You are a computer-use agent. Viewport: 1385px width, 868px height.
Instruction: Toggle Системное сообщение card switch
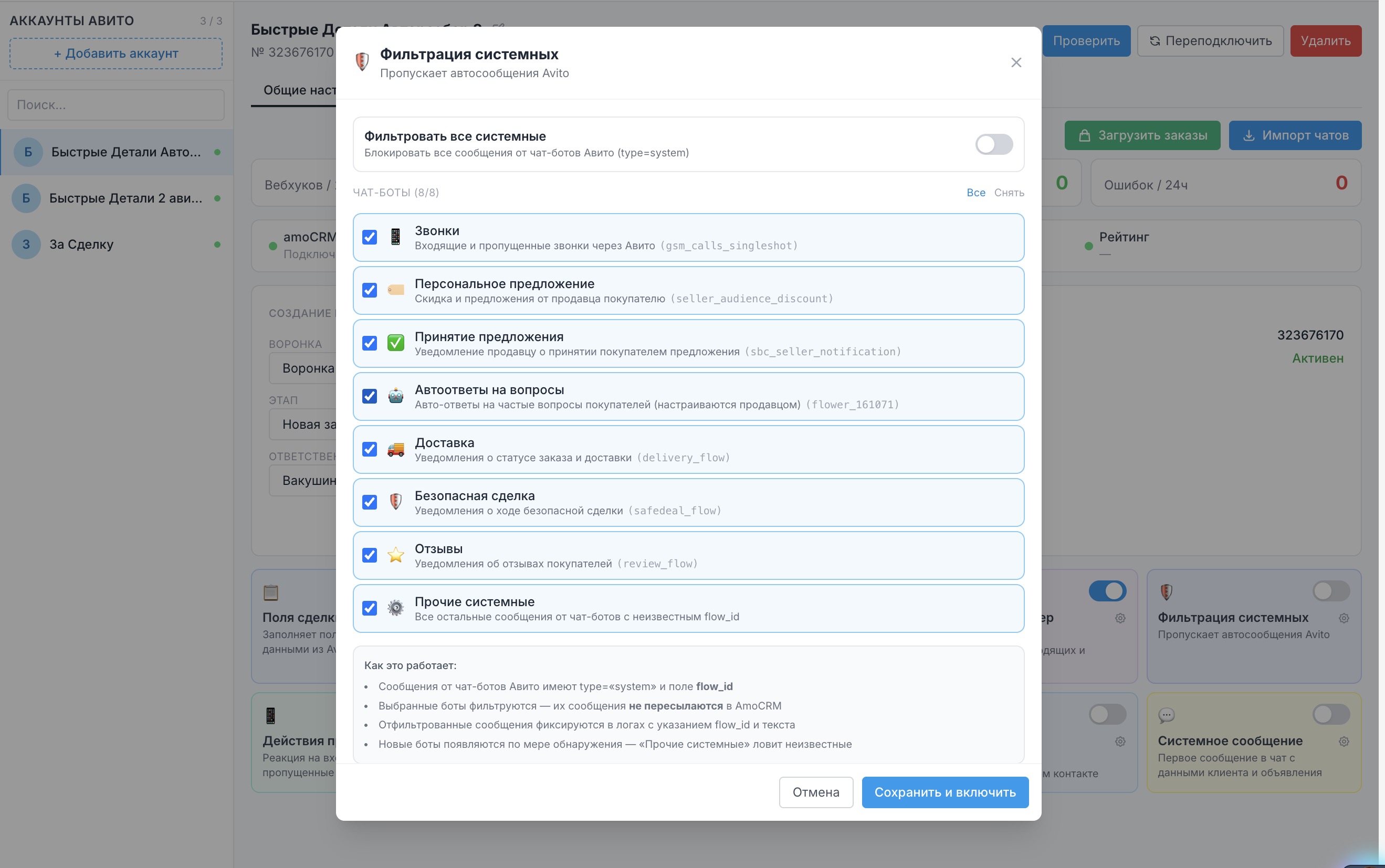click(x=1331, y=714)
